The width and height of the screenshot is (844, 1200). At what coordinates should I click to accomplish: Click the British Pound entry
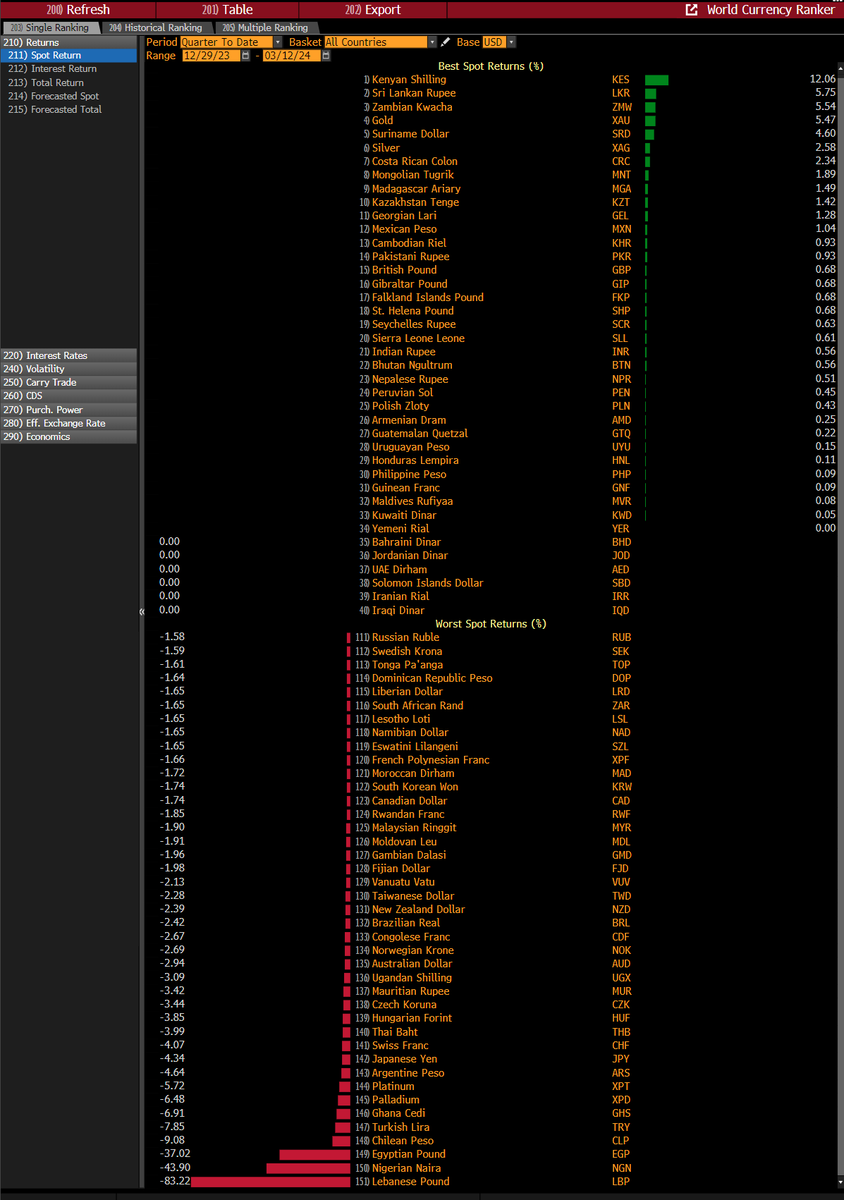pos(404,270)
